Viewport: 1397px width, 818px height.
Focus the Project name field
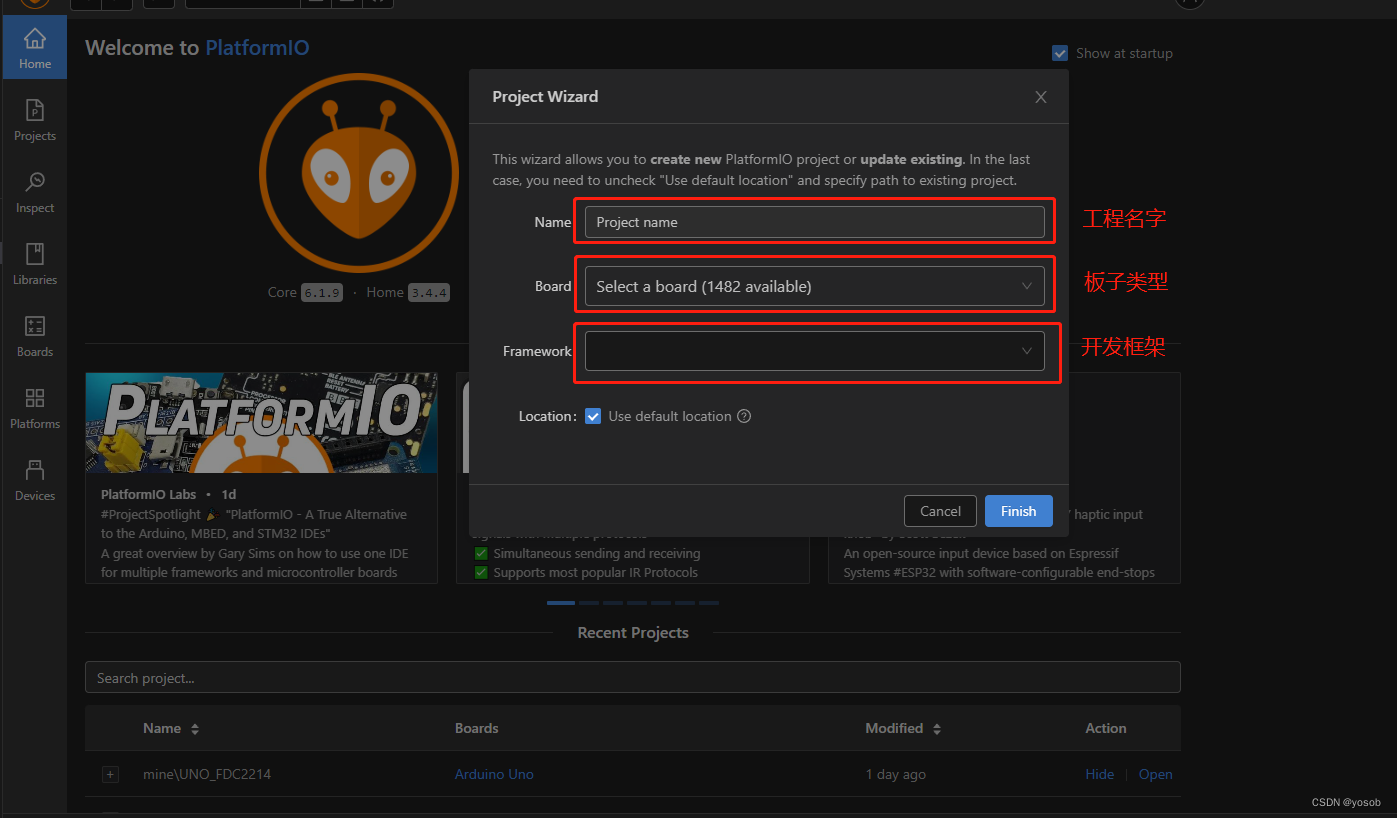(x=814, y=222)
